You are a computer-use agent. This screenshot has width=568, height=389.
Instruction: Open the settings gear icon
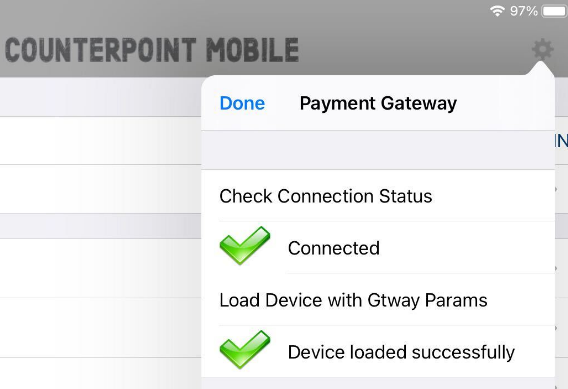tap(542, 50)
